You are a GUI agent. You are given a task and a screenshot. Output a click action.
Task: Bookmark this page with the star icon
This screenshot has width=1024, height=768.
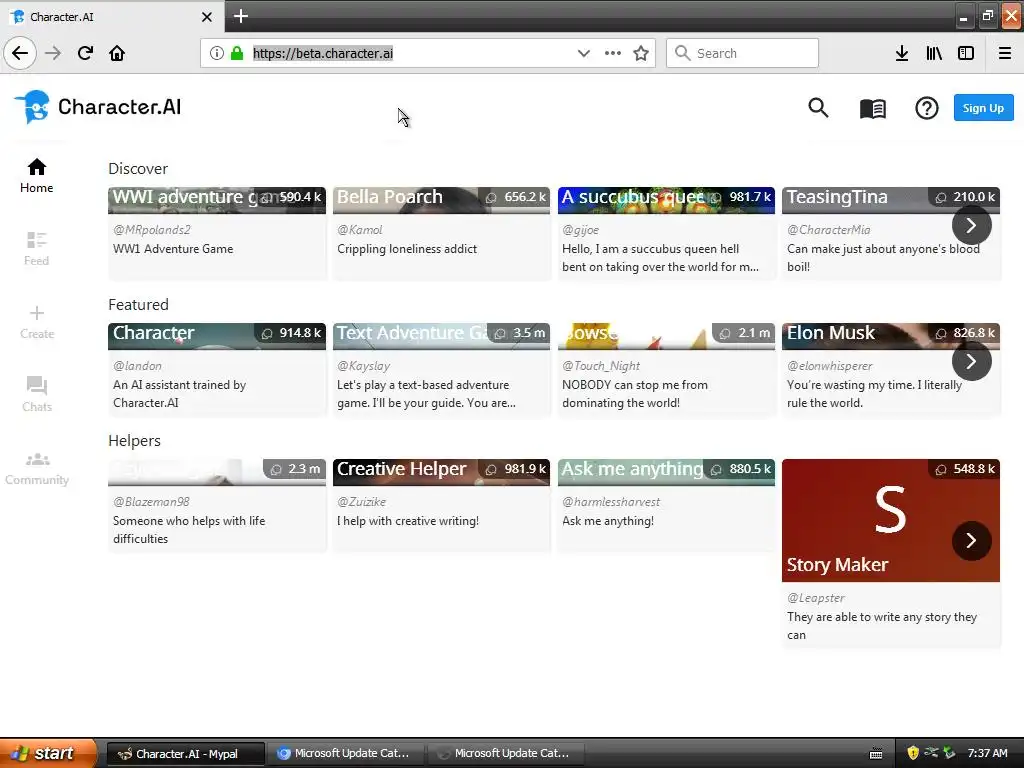(x=641, y=53)
